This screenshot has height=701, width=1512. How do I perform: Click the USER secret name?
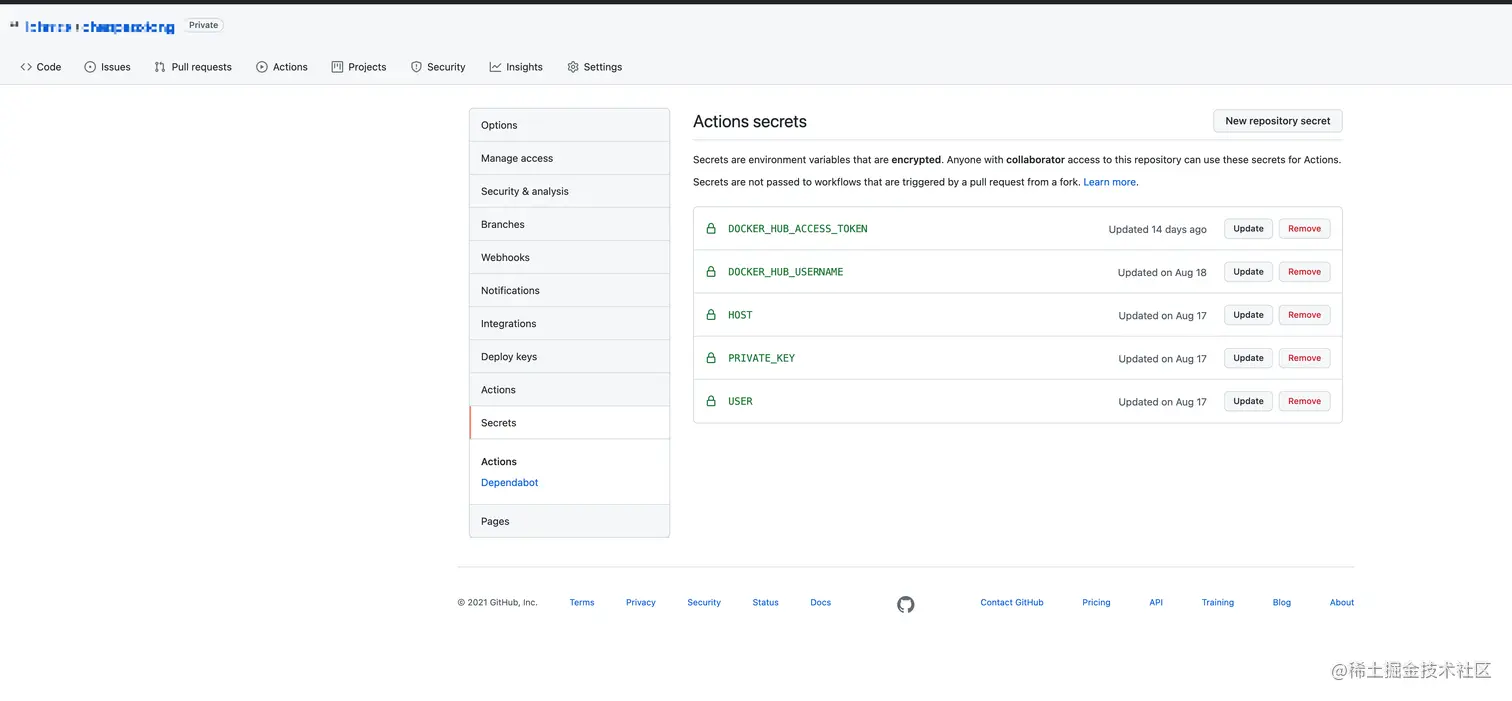click(x=740, y=401)
